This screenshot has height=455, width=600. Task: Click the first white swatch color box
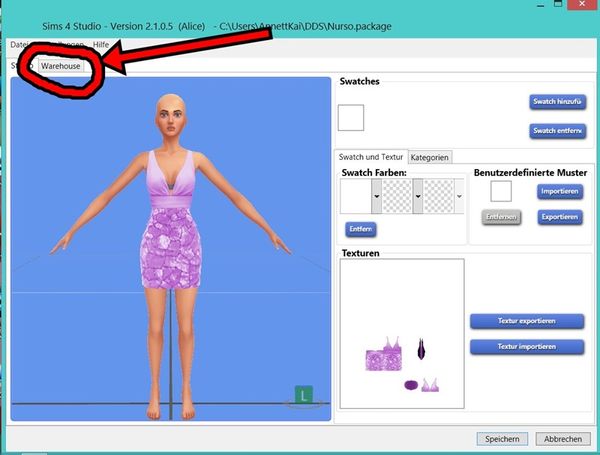point(355,196)
